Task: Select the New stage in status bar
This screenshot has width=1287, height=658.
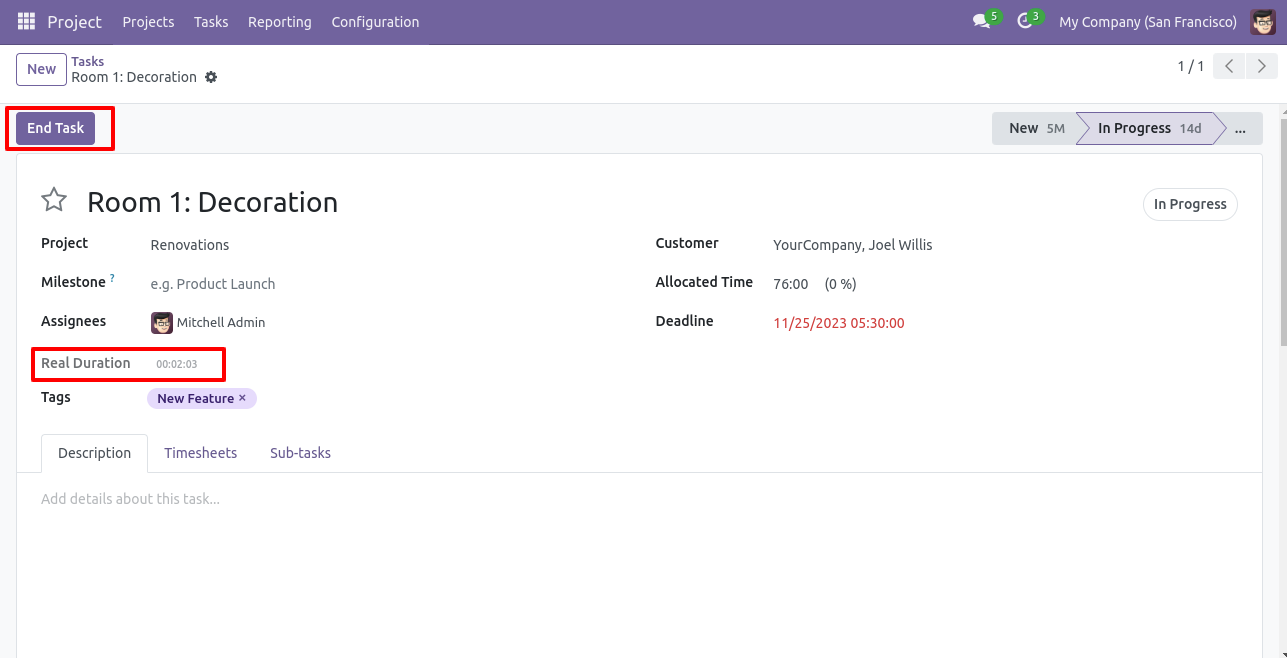Action: 1033,128
